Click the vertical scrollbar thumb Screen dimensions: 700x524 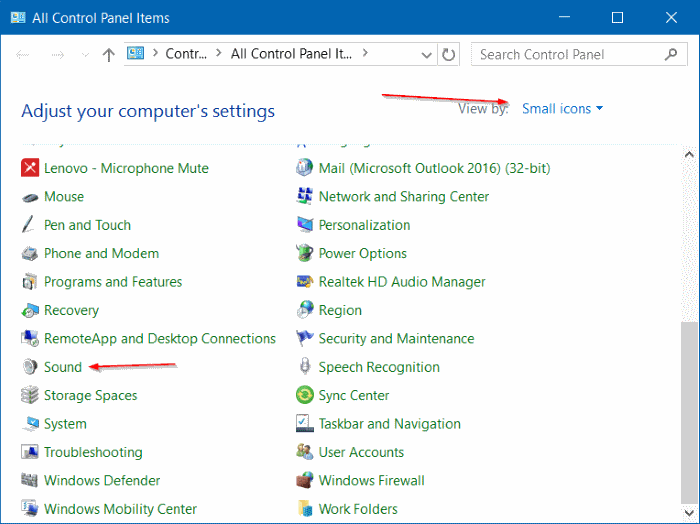click(689, 412)
